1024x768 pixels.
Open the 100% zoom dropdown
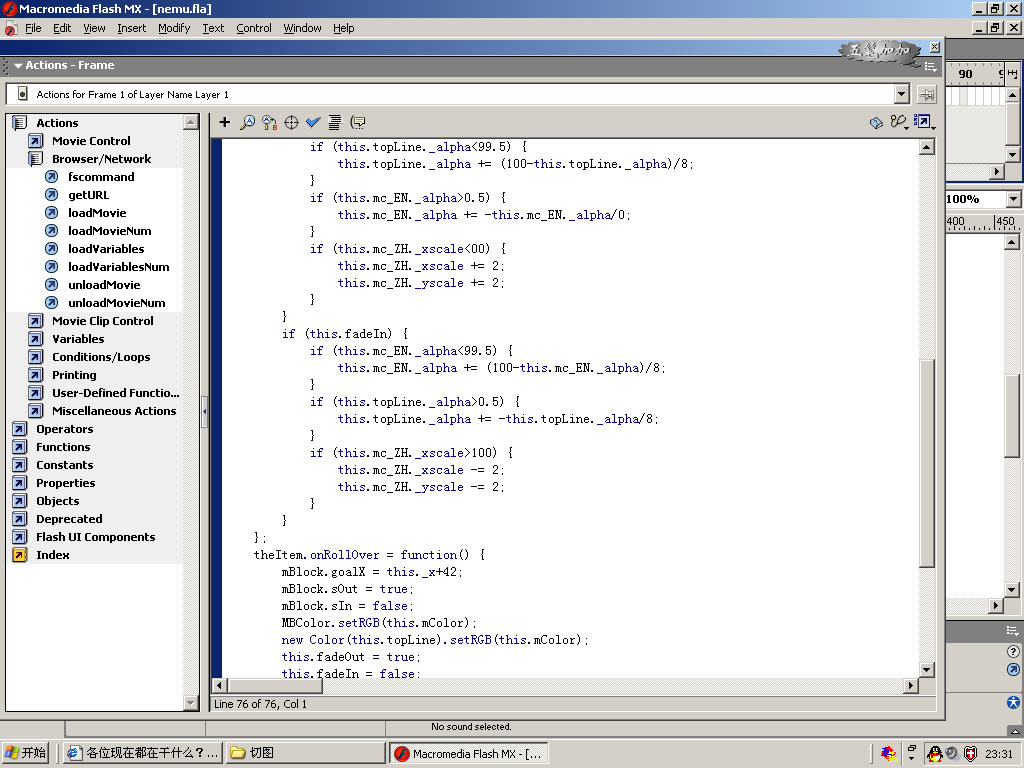click(1013, 199)
